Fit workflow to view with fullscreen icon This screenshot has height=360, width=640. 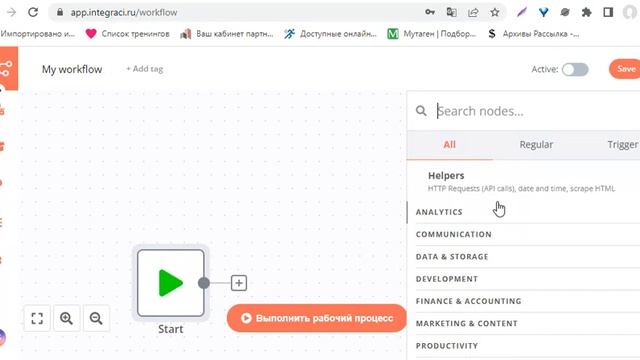37,318
